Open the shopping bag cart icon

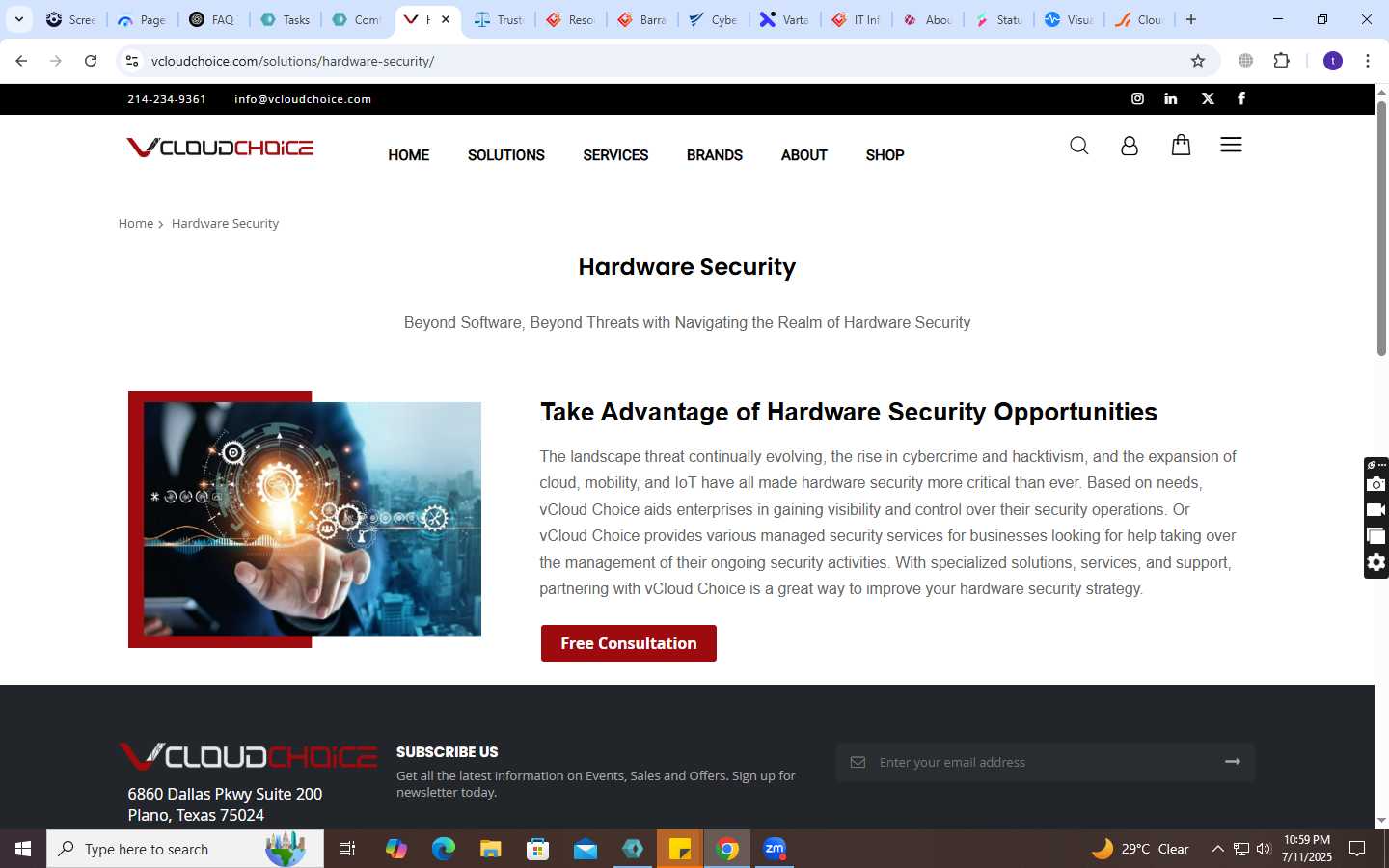[x=1181, y=145]
